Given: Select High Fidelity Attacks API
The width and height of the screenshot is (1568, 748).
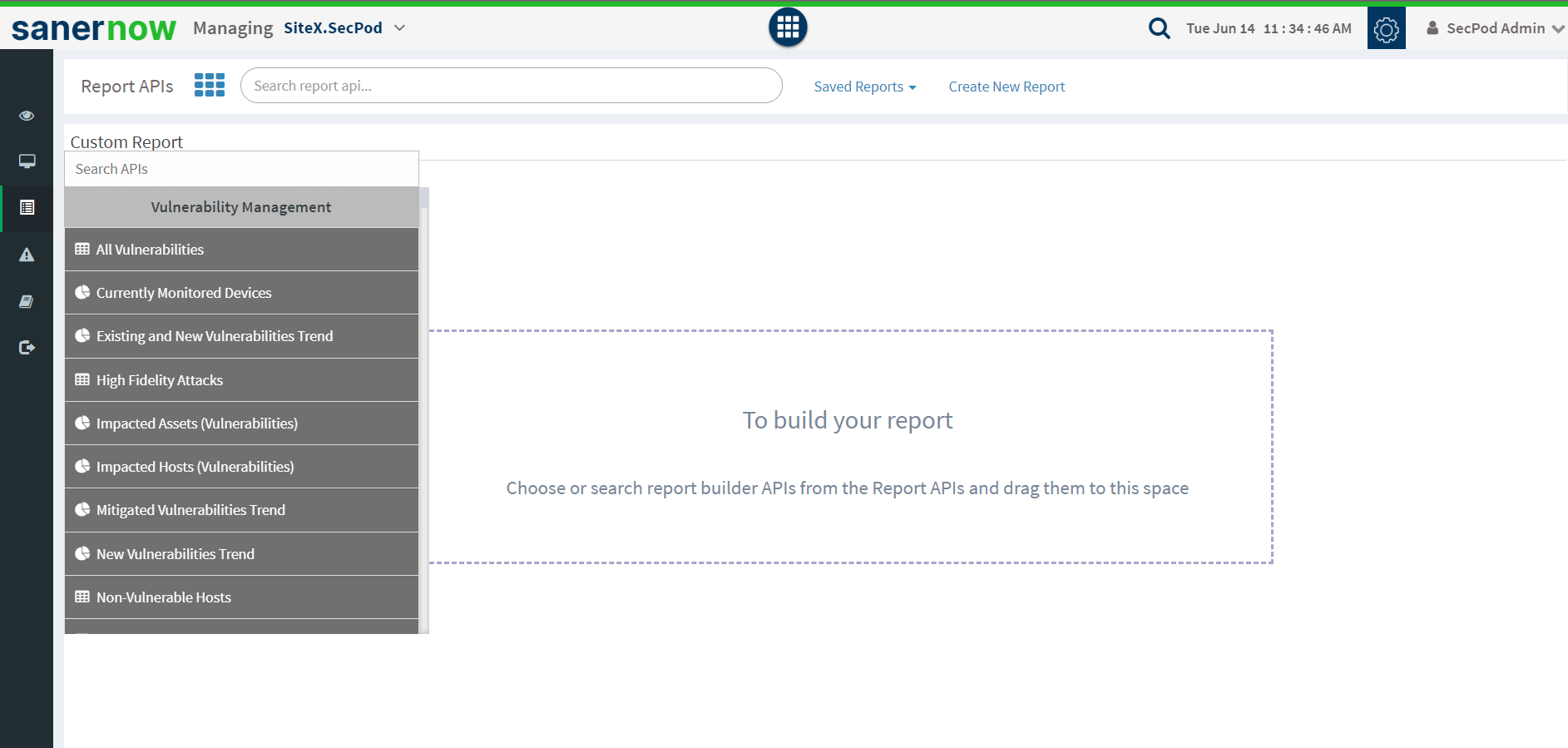Looking at the screenshot, I should click(241, 380).
